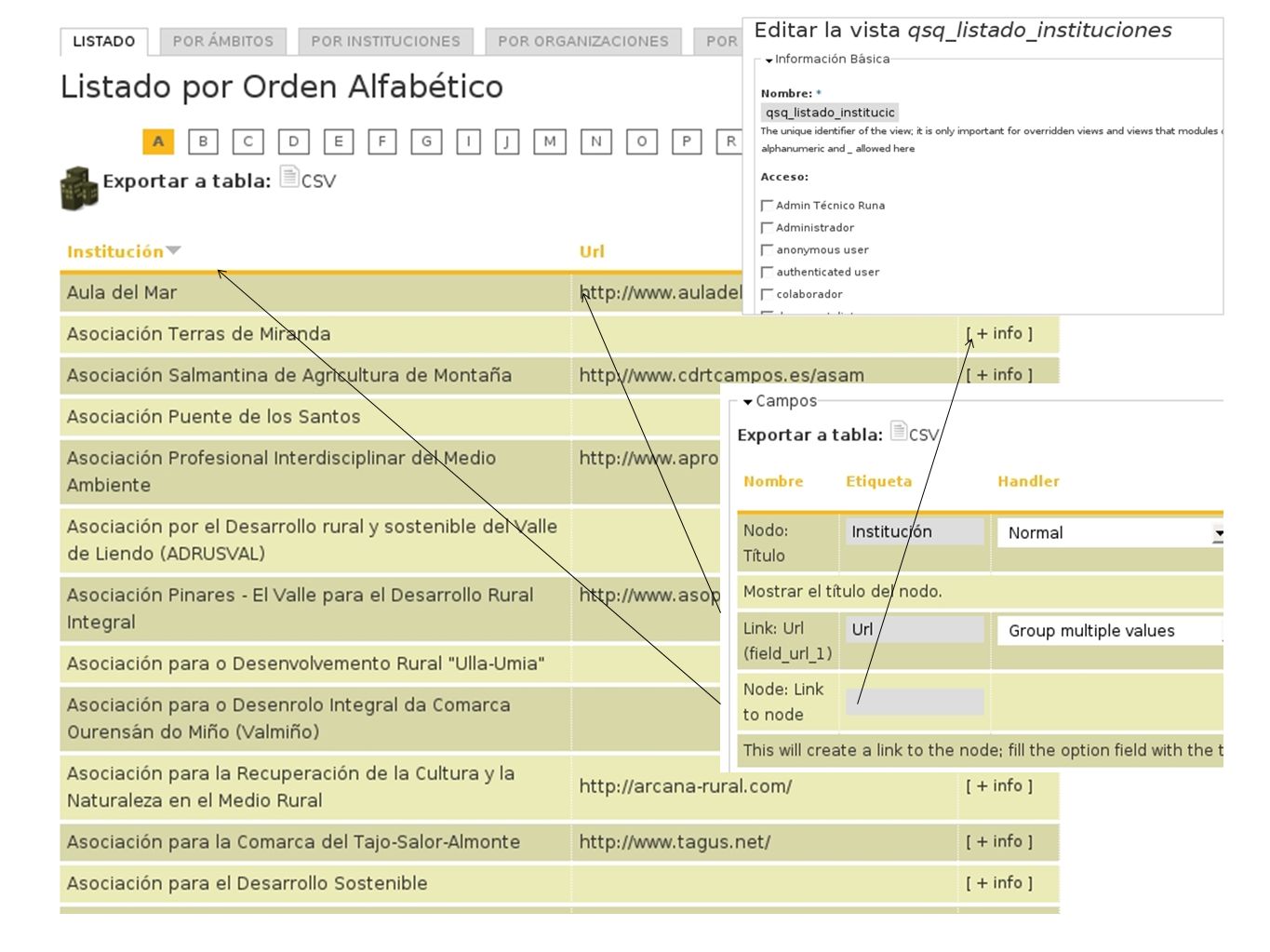Select letter M filter
Viewport: 1270px width, 952px height.
[550, 141]
